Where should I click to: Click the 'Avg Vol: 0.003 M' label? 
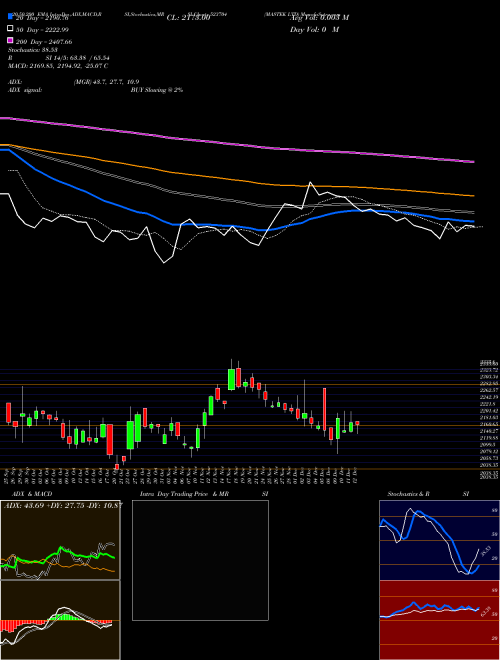point(319,18)
